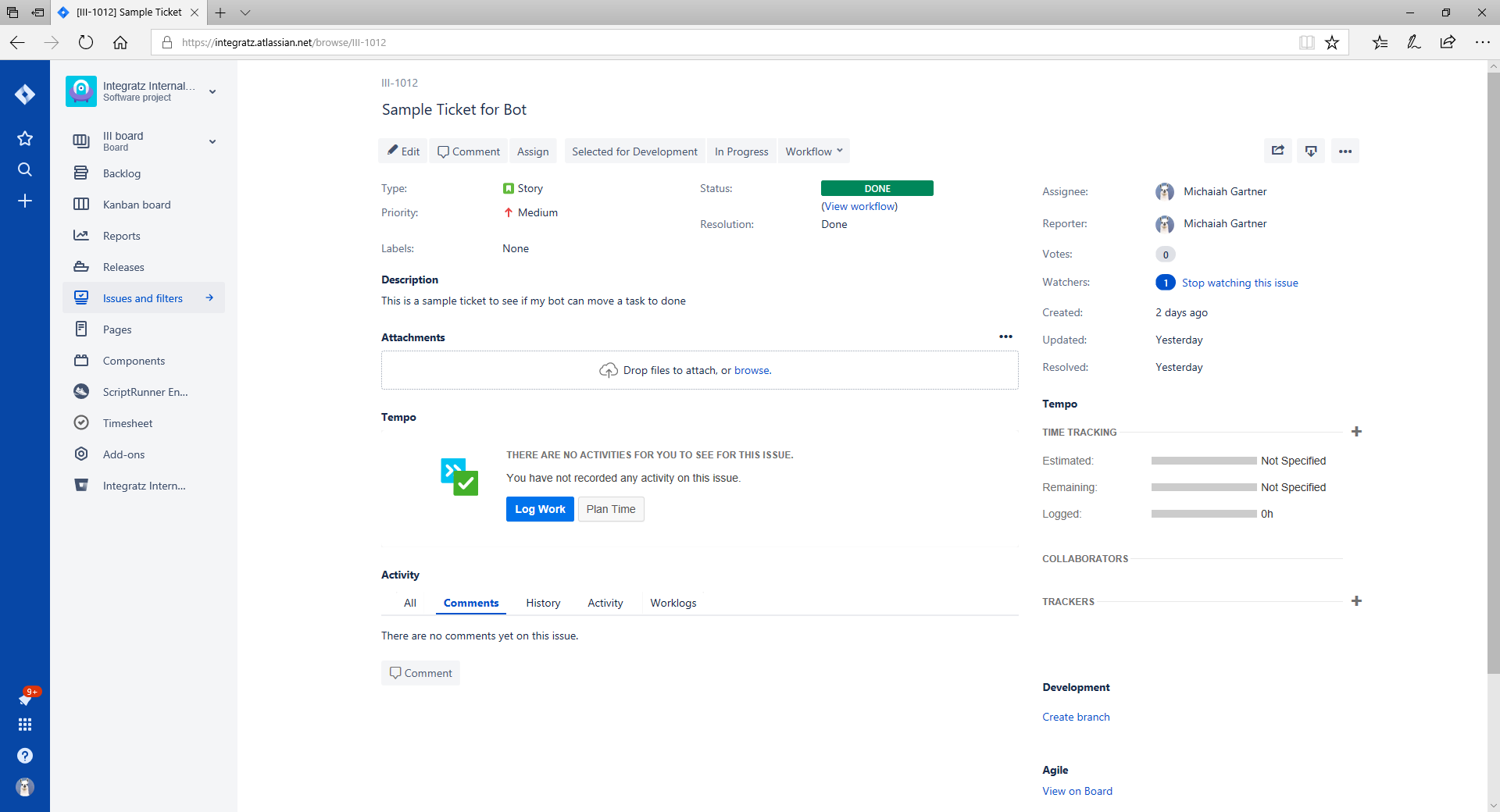
Task: Toggle Stop watching this issue
Action: click(x=1239, y=283)
